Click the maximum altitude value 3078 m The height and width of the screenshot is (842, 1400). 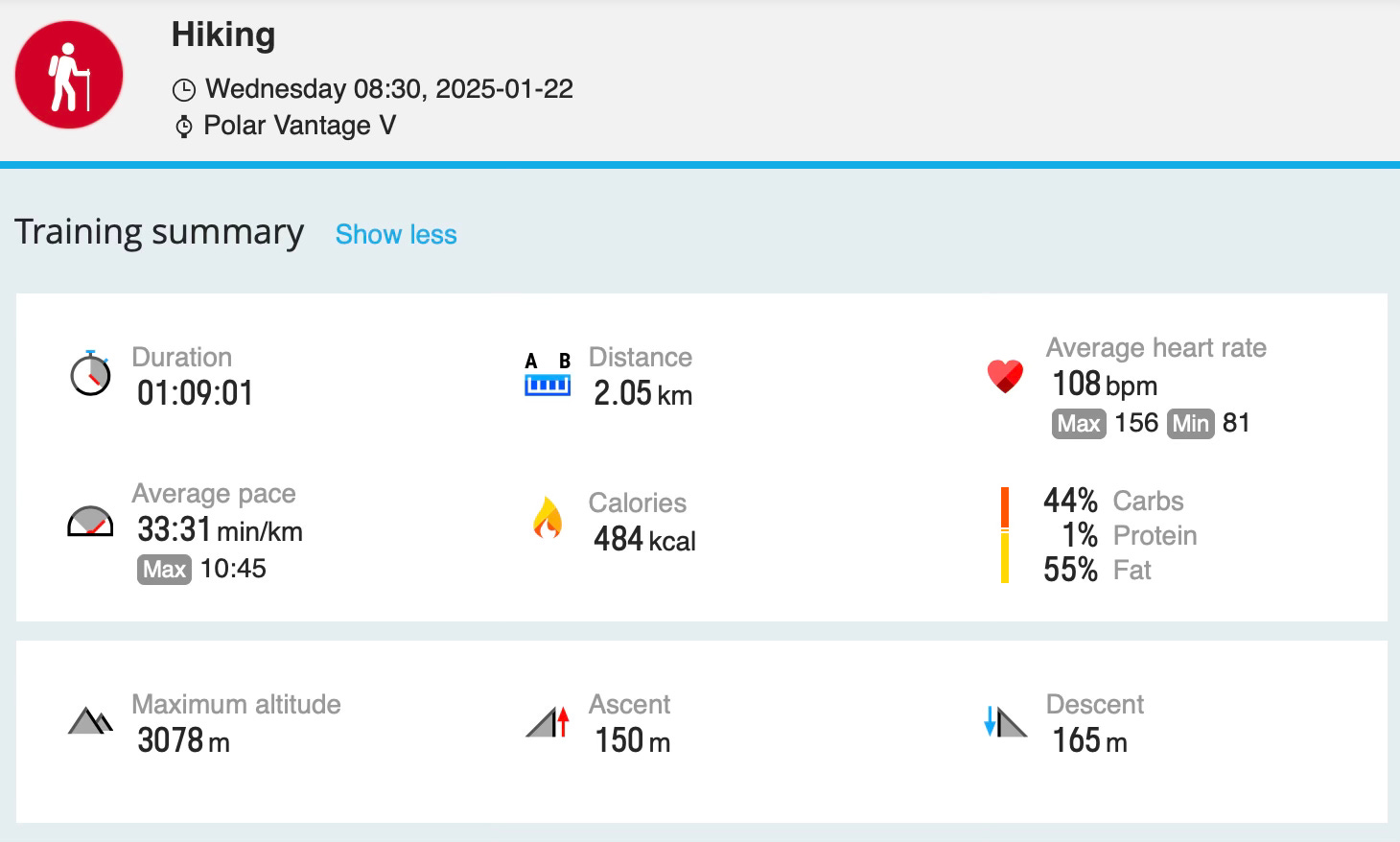pos(183,740)
